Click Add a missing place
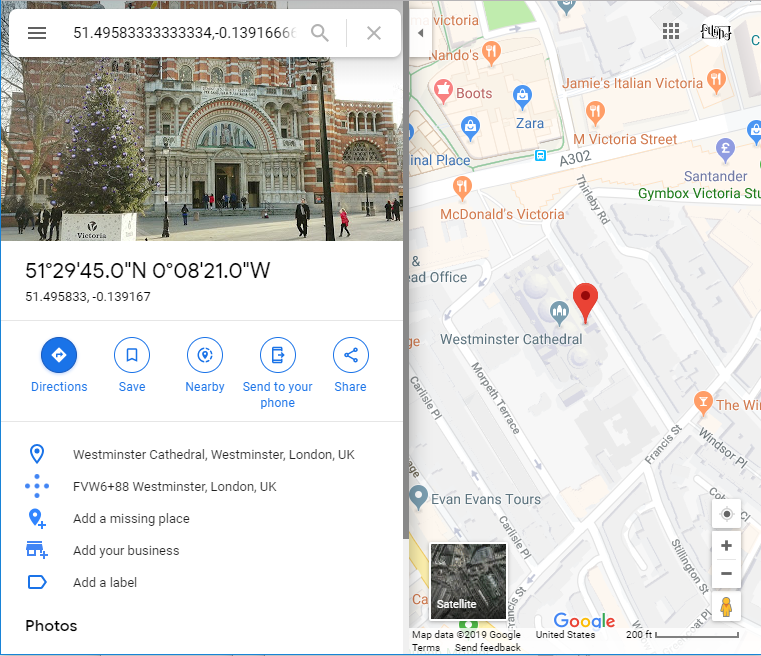 pos(201,518)
